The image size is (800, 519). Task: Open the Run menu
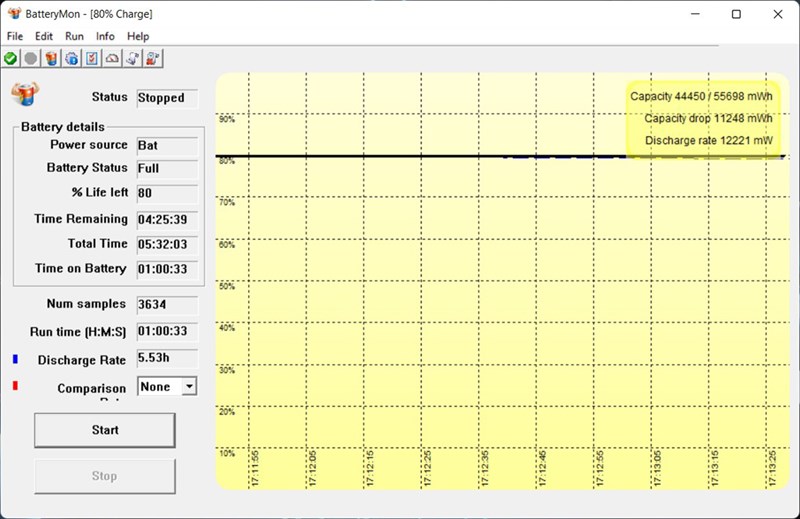(74, 36)
